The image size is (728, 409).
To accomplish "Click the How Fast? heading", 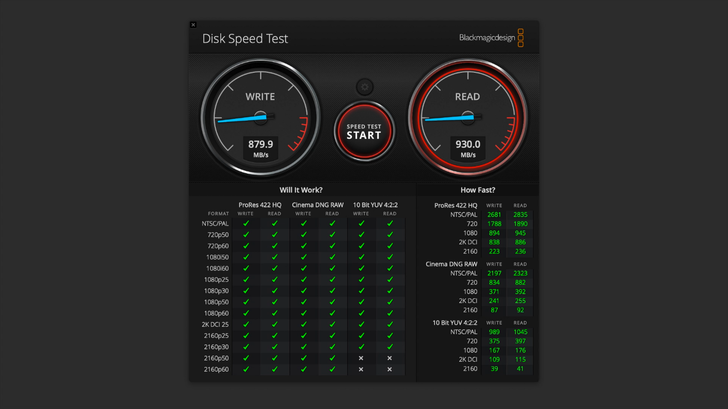I will click(478, 190).
